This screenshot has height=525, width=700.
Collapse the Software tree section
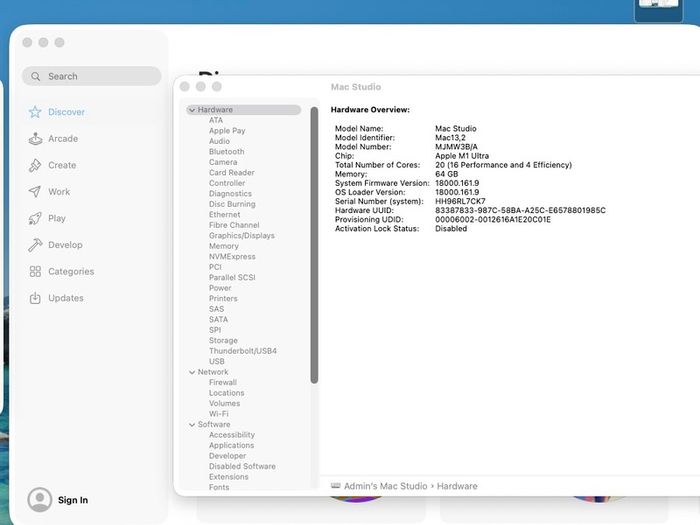pos(192,425)
